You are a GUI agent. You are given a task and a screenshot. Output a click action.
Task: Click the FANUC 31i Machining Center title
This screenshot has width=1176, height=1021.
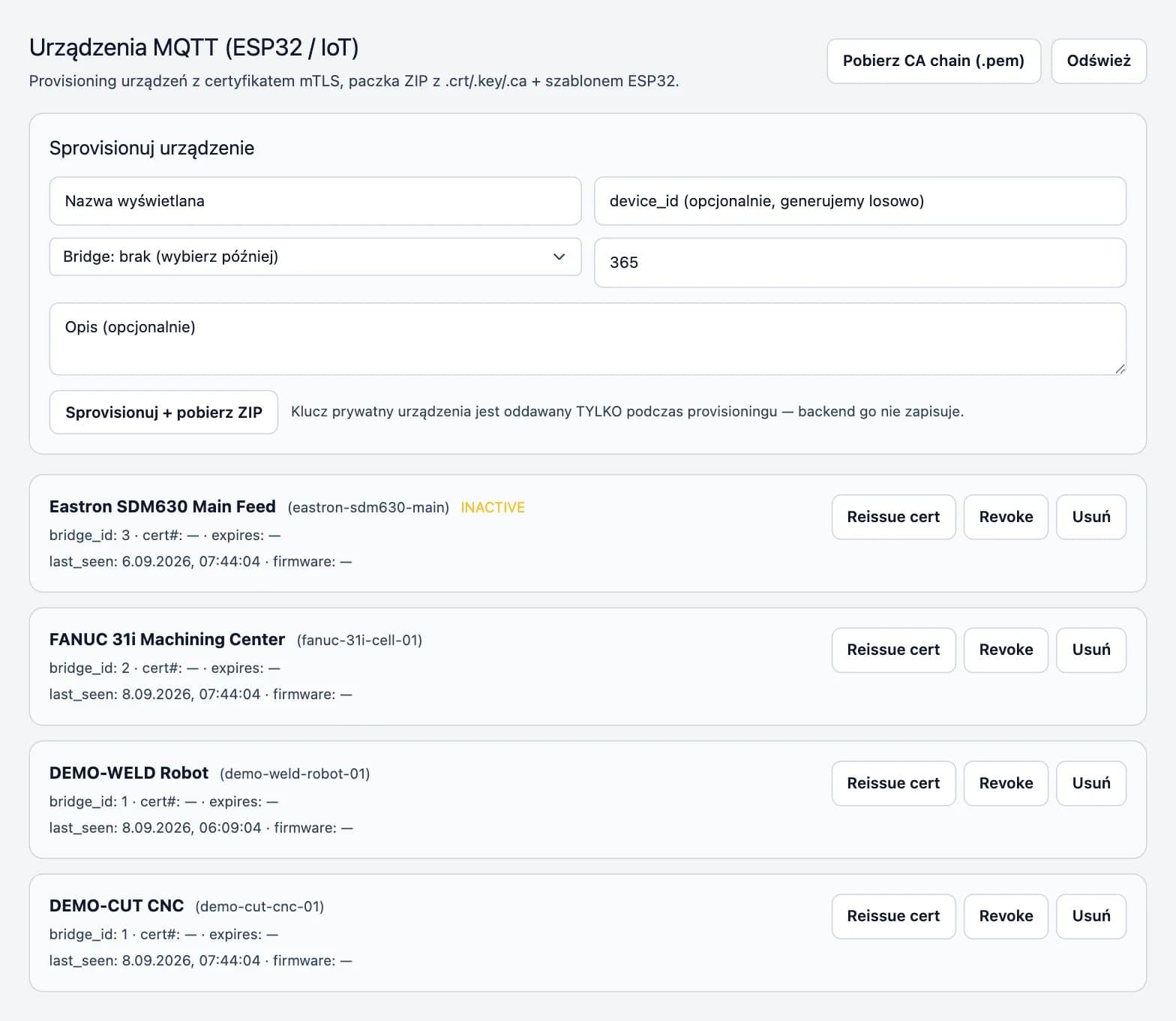click(x=167, y=640)
